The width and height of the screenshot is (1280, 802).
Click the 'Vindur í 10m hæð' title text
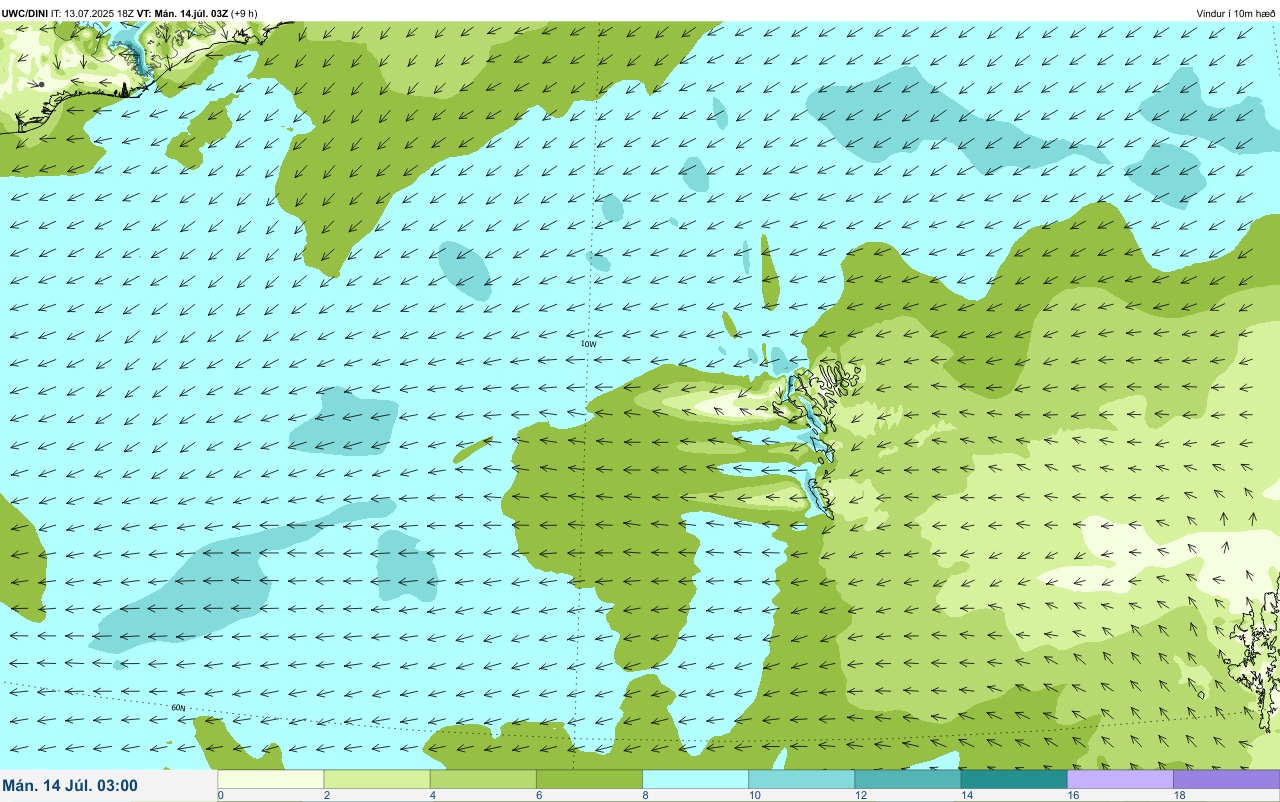(1236, 13)
